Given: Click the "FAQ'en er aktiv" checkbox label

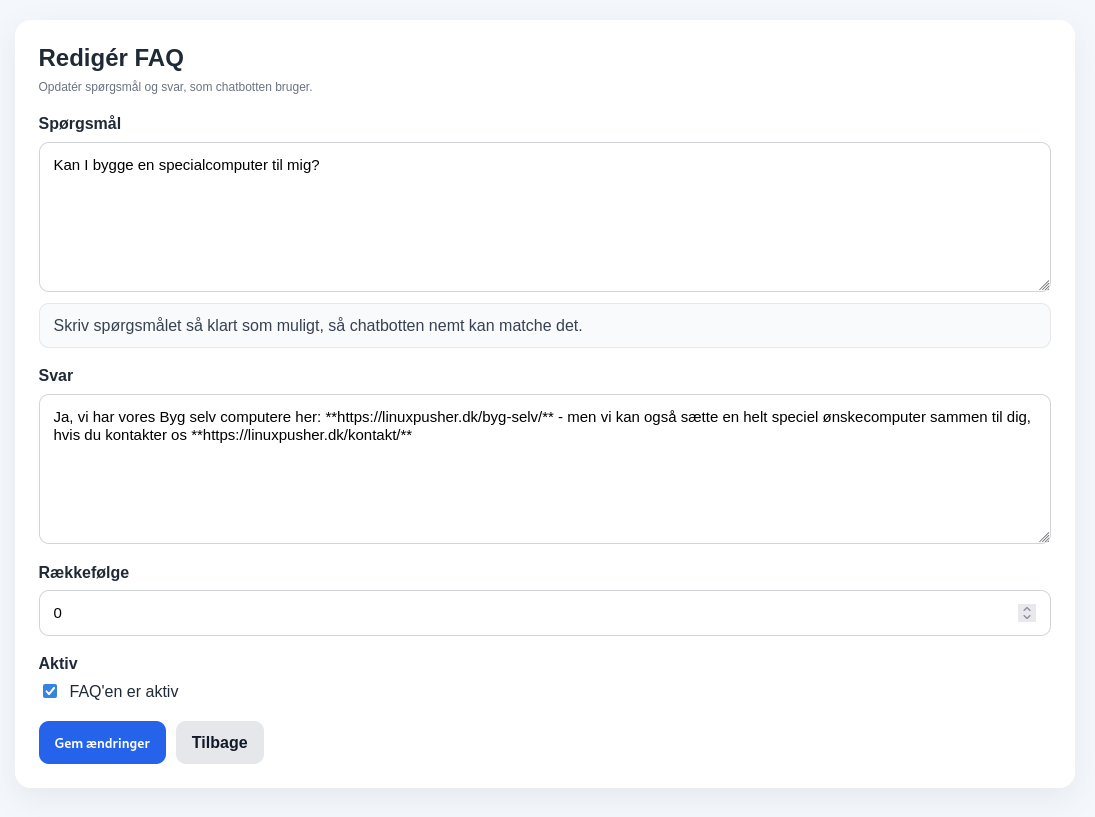Looking at the screenshot, I should point(124,691).
